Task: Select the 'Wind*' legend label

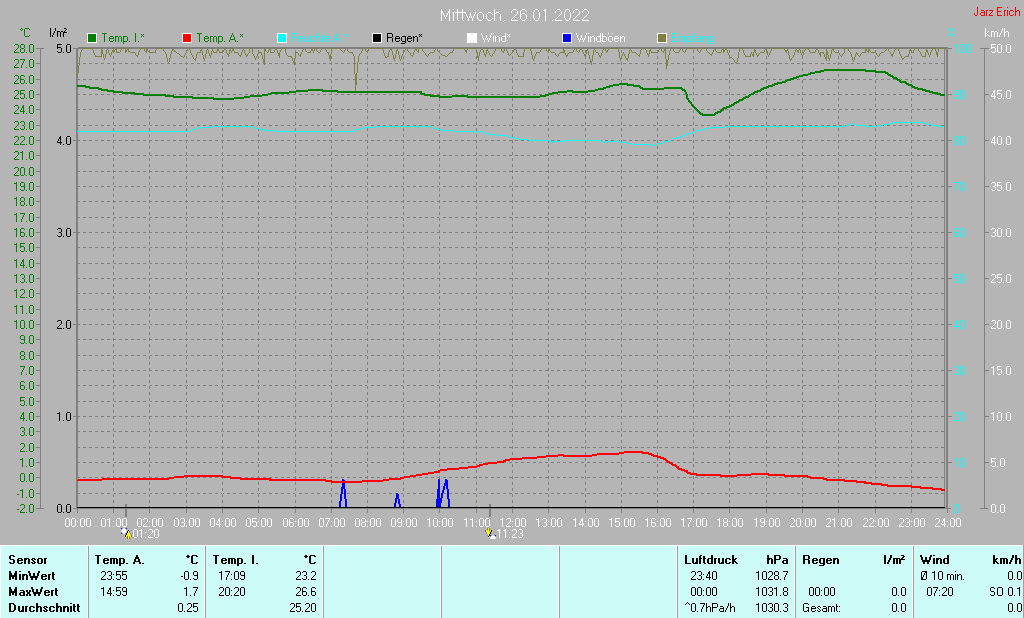Action: click(x=496, y=38)
